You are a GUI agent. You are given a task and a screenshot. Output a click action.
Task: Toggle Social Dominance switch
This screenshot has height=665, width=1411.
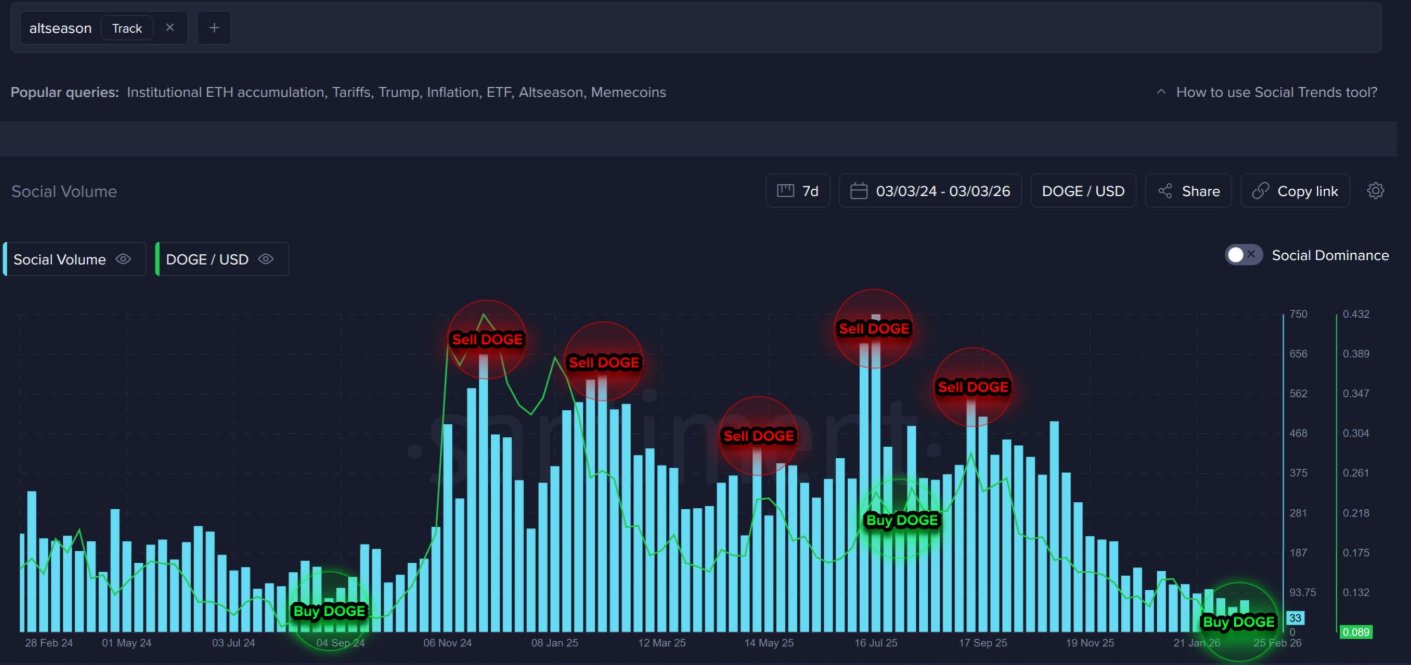(1243, 255)
